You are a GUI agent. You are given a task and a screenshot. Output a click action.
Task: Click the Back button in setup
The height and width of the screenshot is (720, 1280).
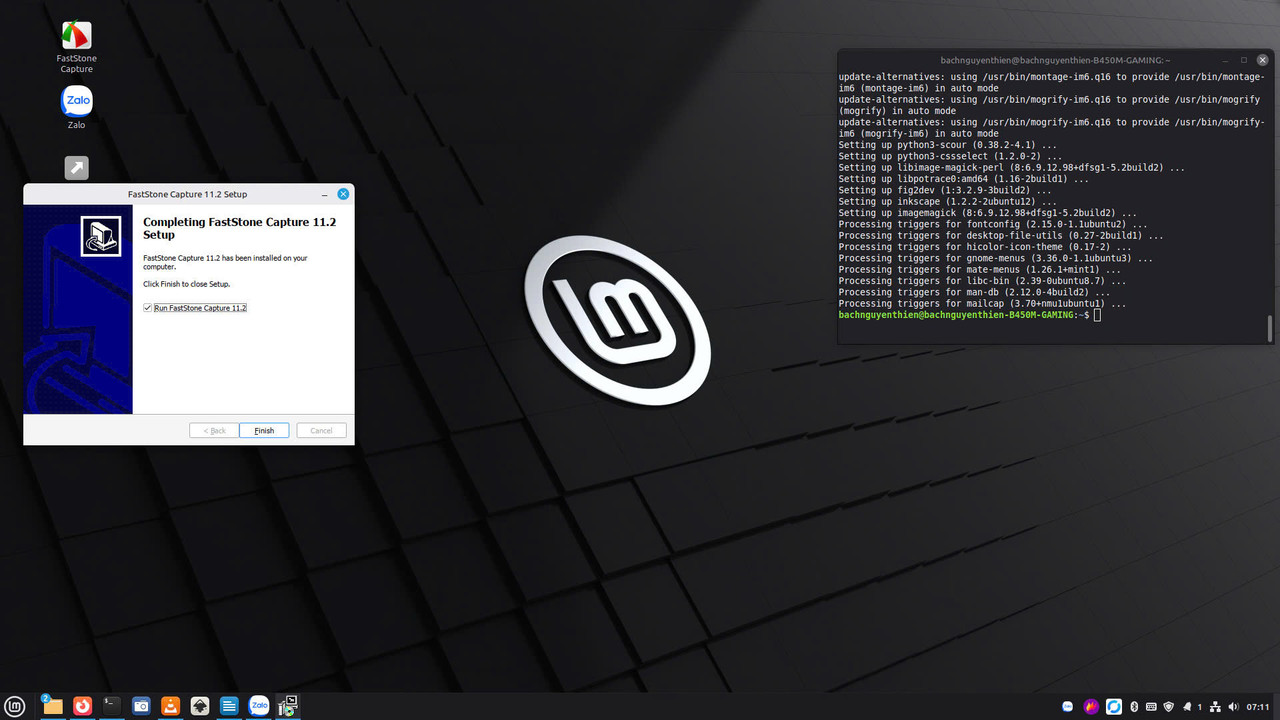tap(214, 430)
